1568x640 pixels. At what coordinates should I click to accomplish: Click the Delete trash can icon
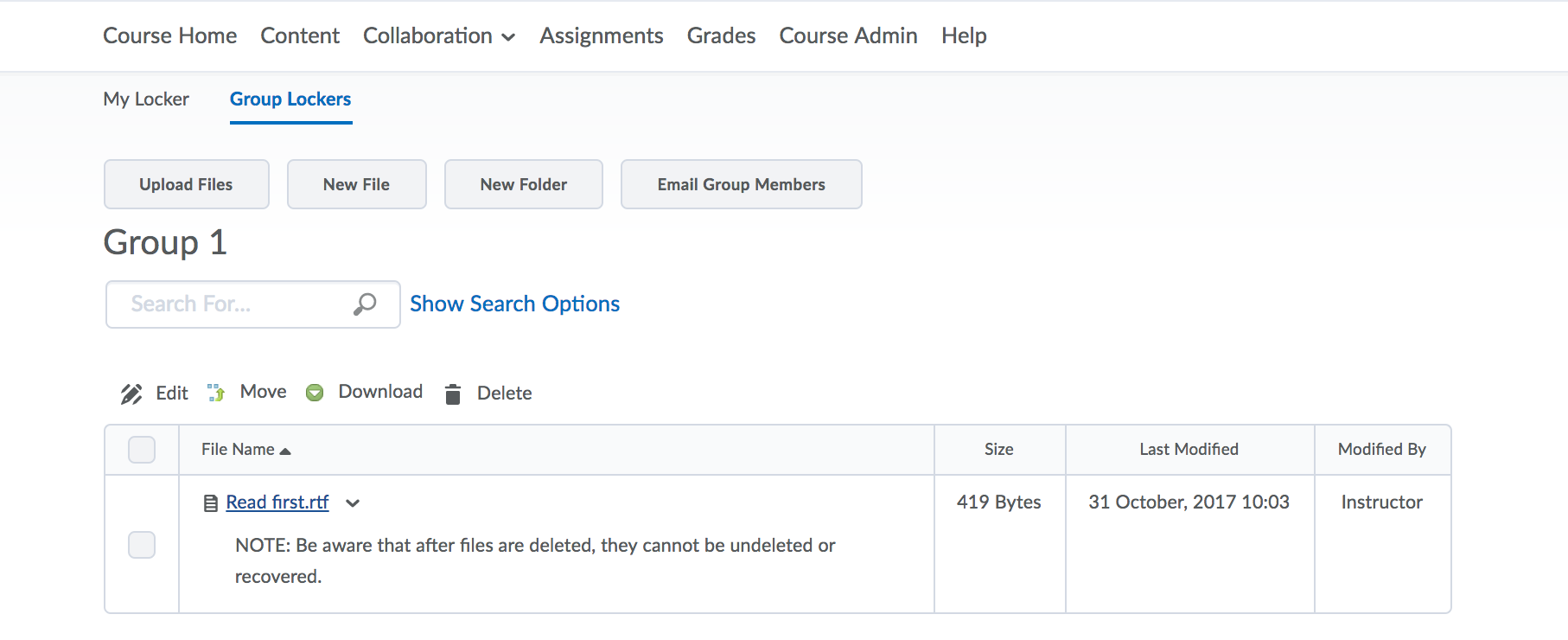point(452,394)
